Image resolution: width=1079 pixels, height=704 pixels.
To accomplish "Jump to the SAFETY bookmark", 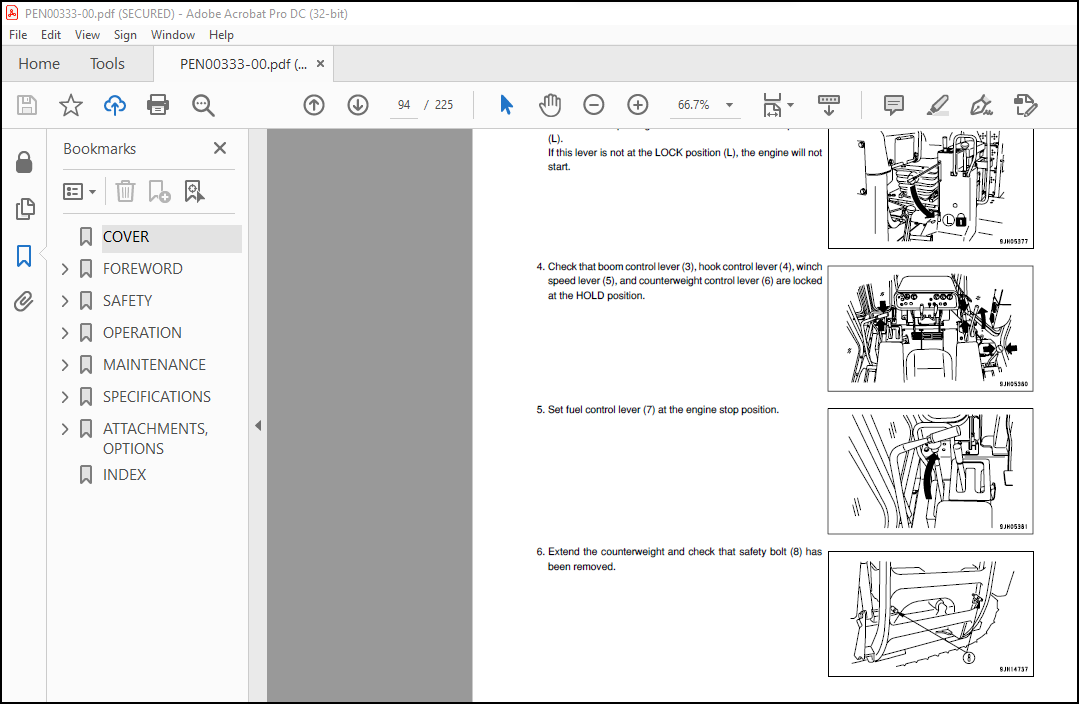I will click(127, 301).
